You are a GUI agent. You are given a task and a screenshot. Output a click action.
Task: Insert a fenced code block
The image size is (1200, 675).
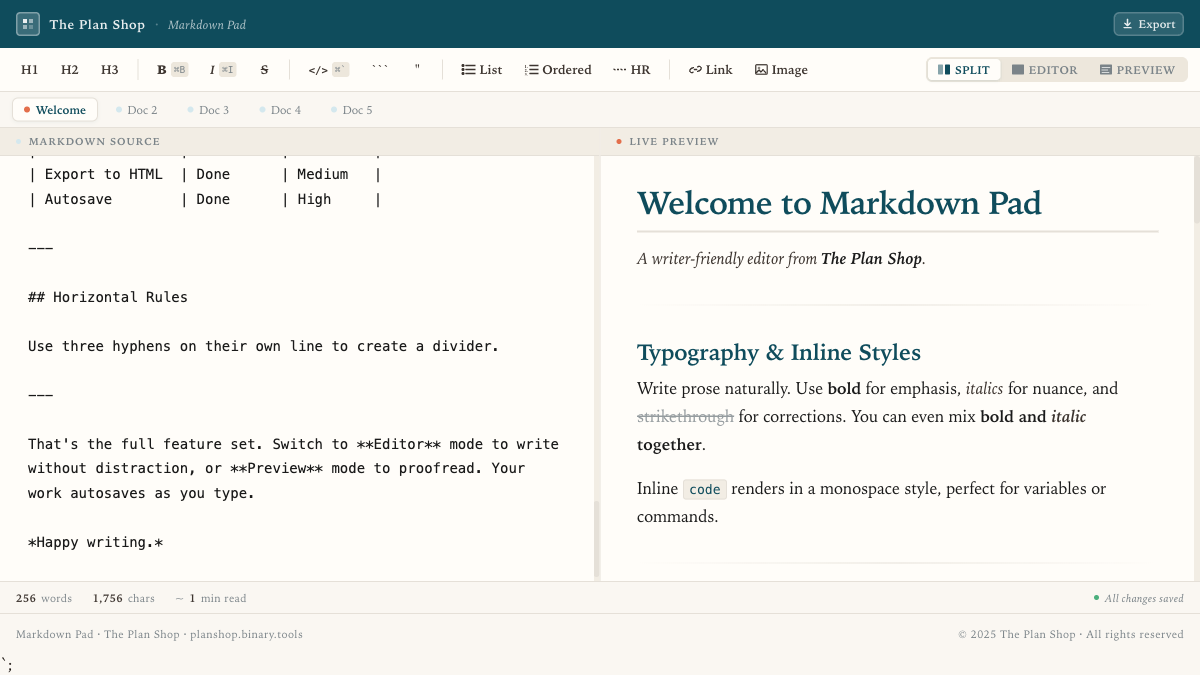tap(380, 70)
